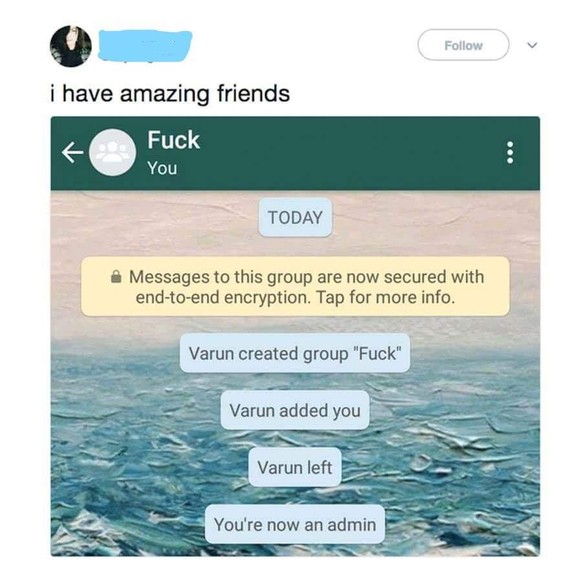Click the Follow button
Image resolution: width=582 pixels, height=582 pixels.
click(463, 45)
